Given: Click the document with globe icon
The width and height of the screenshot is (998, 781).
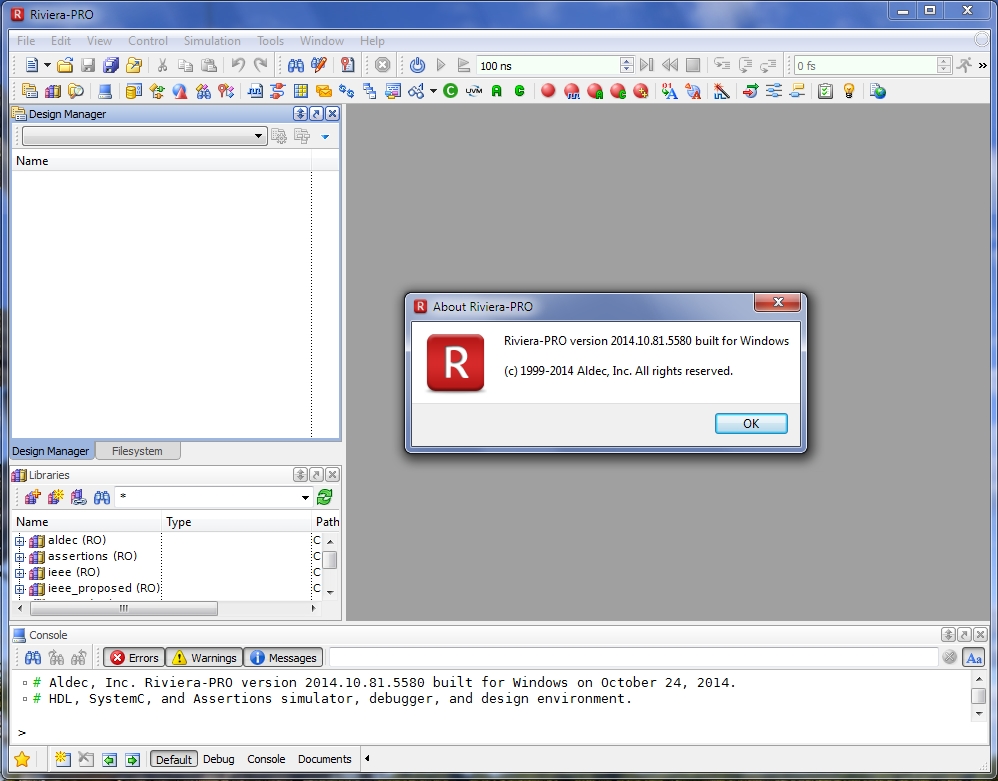Looking at the screenshot, I should tap(878, 91).
